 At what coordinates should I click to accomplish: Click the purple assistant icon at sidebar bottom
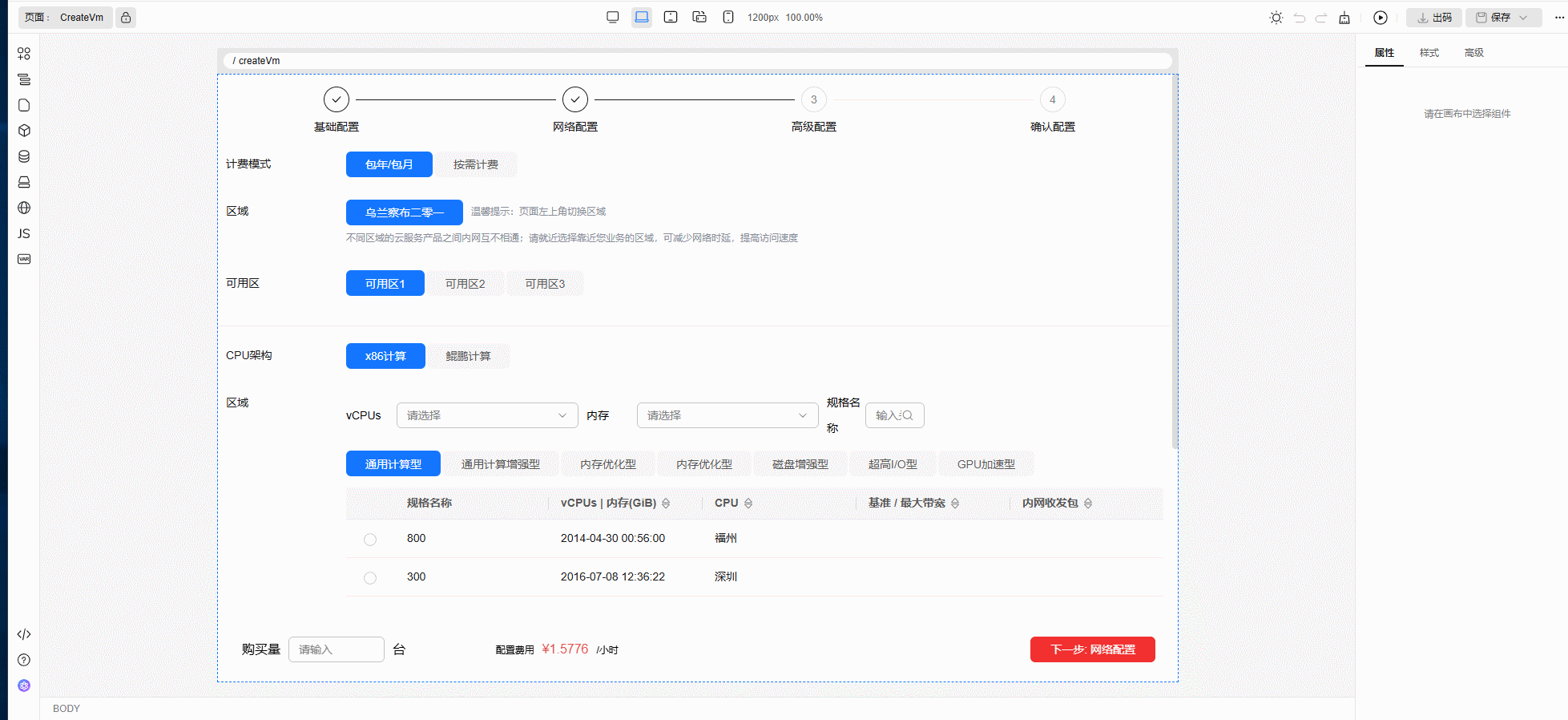[x=24, y=686]
